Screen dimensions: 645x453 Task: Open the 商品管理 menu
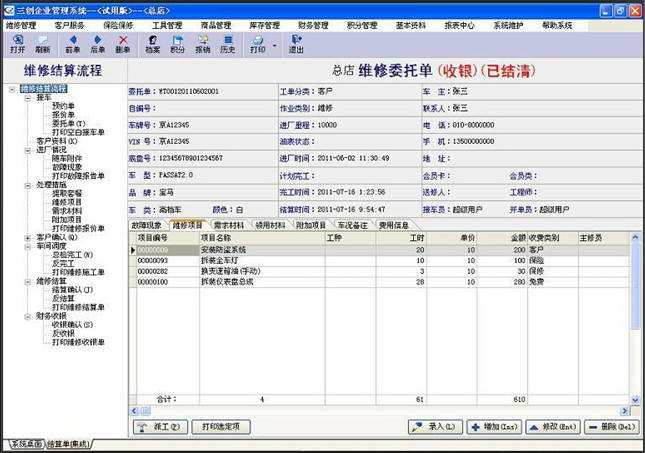[x=216, y=26]
